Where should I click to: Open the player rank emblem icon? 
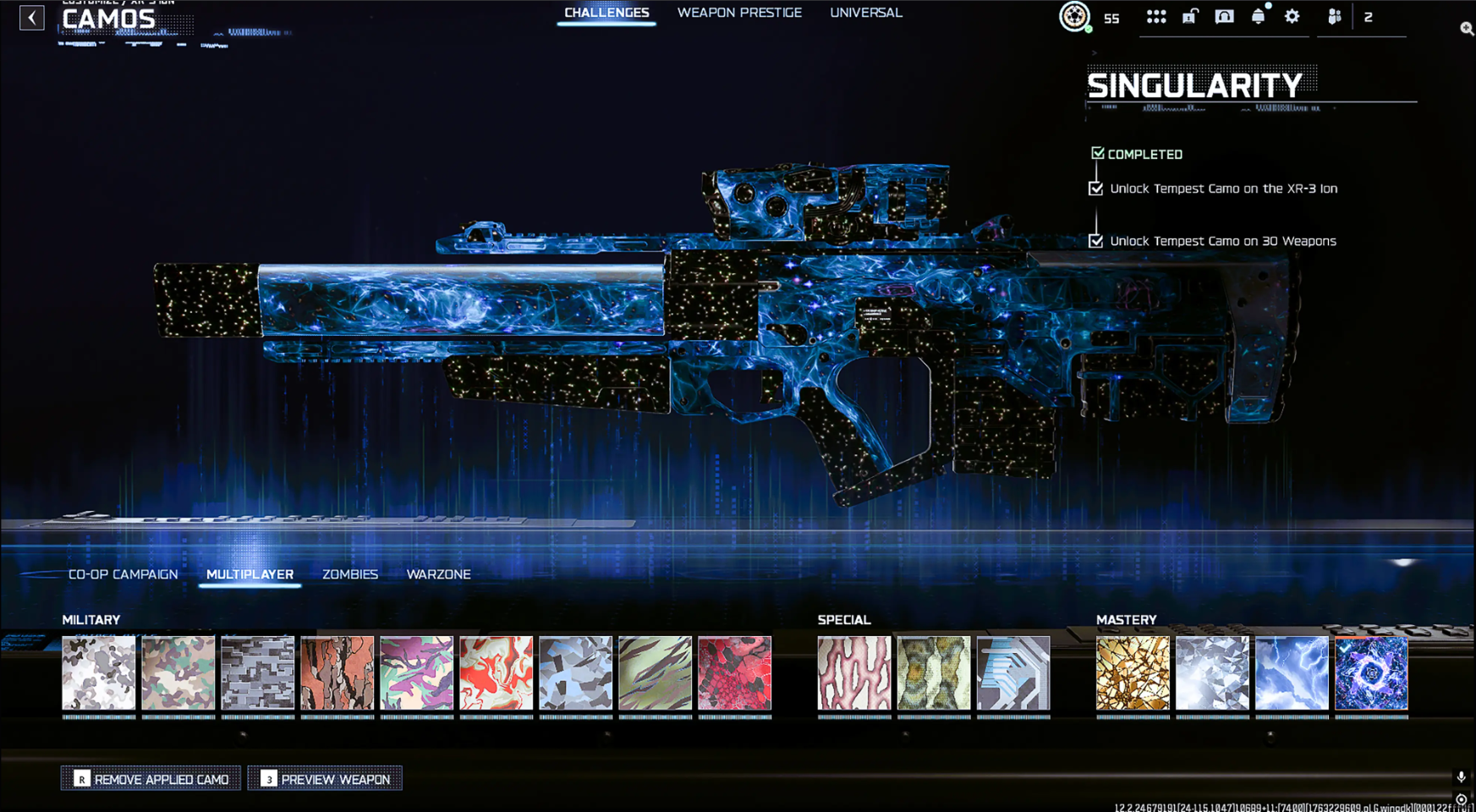1074,17
